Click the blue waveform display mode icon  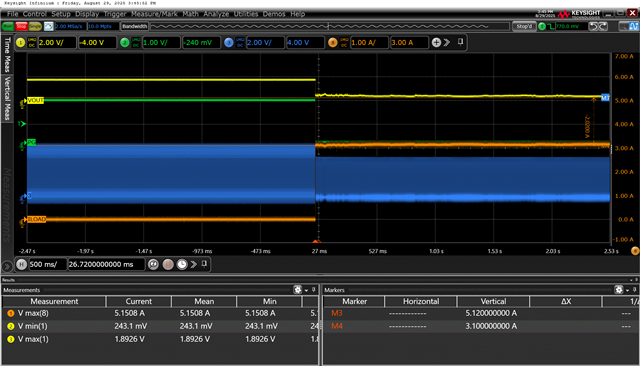tap(633, 27)
